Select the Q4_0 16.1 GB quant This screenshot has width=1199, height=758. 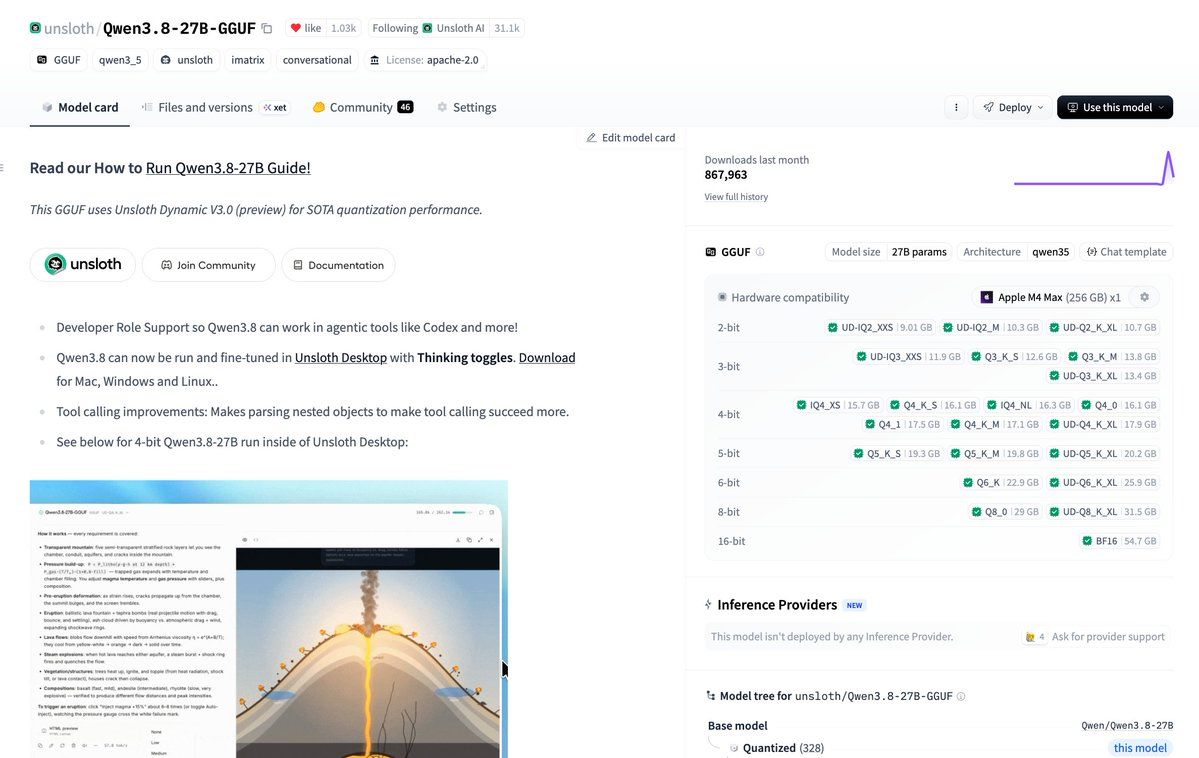pyautogui.click(x=1119, y=405)
